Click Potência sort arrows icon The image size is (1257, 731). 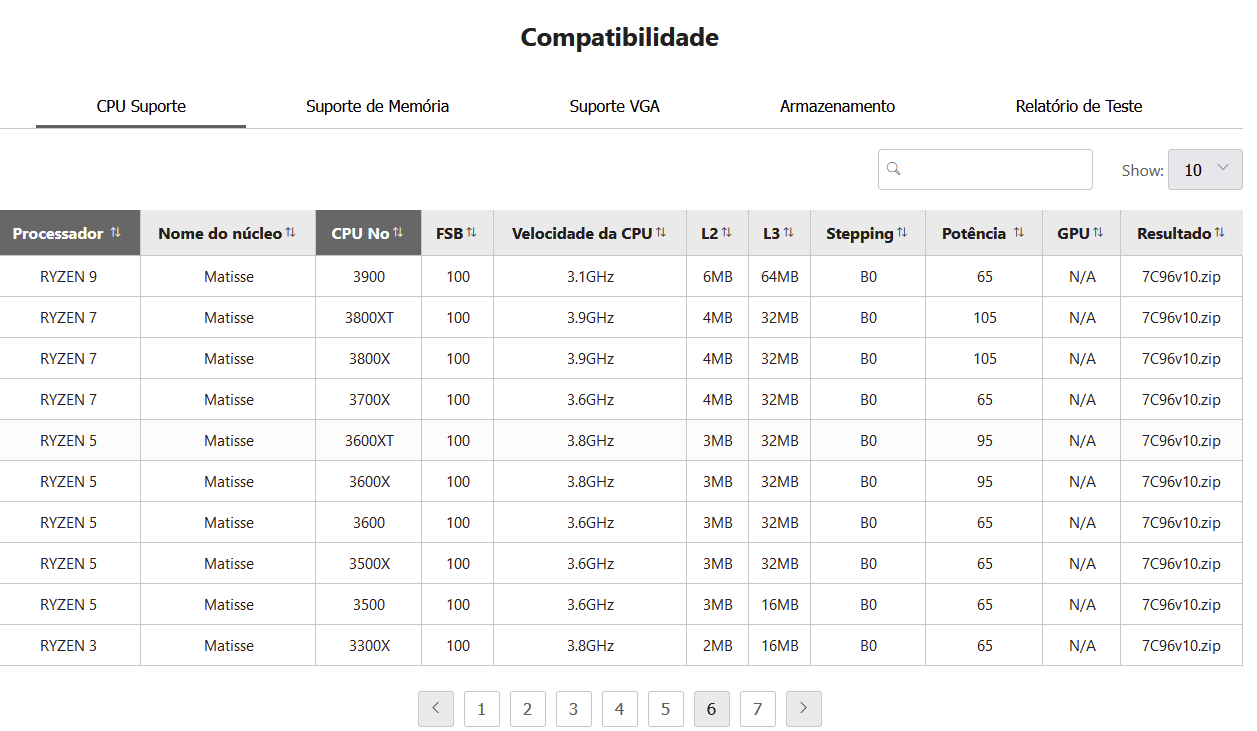point(1019,232)
